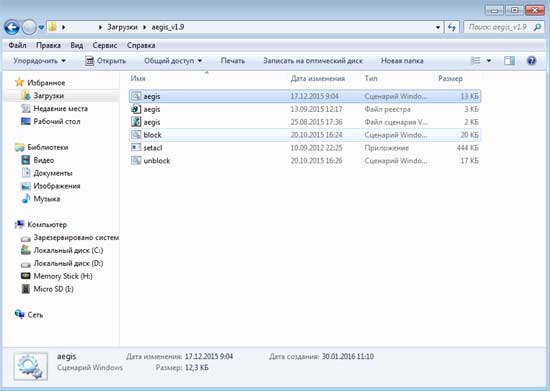The image size is (550, 391).
Task: Click the Открыть toolbar button
Action: (105, 61)
